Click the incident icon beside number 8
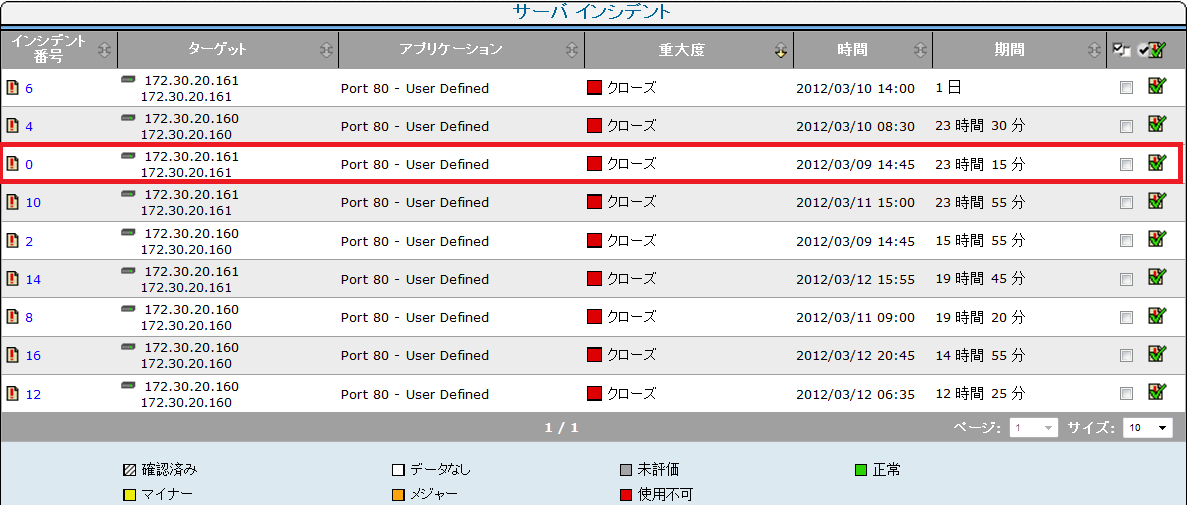This screenshot has height=505, width=1187. (12, 317)
